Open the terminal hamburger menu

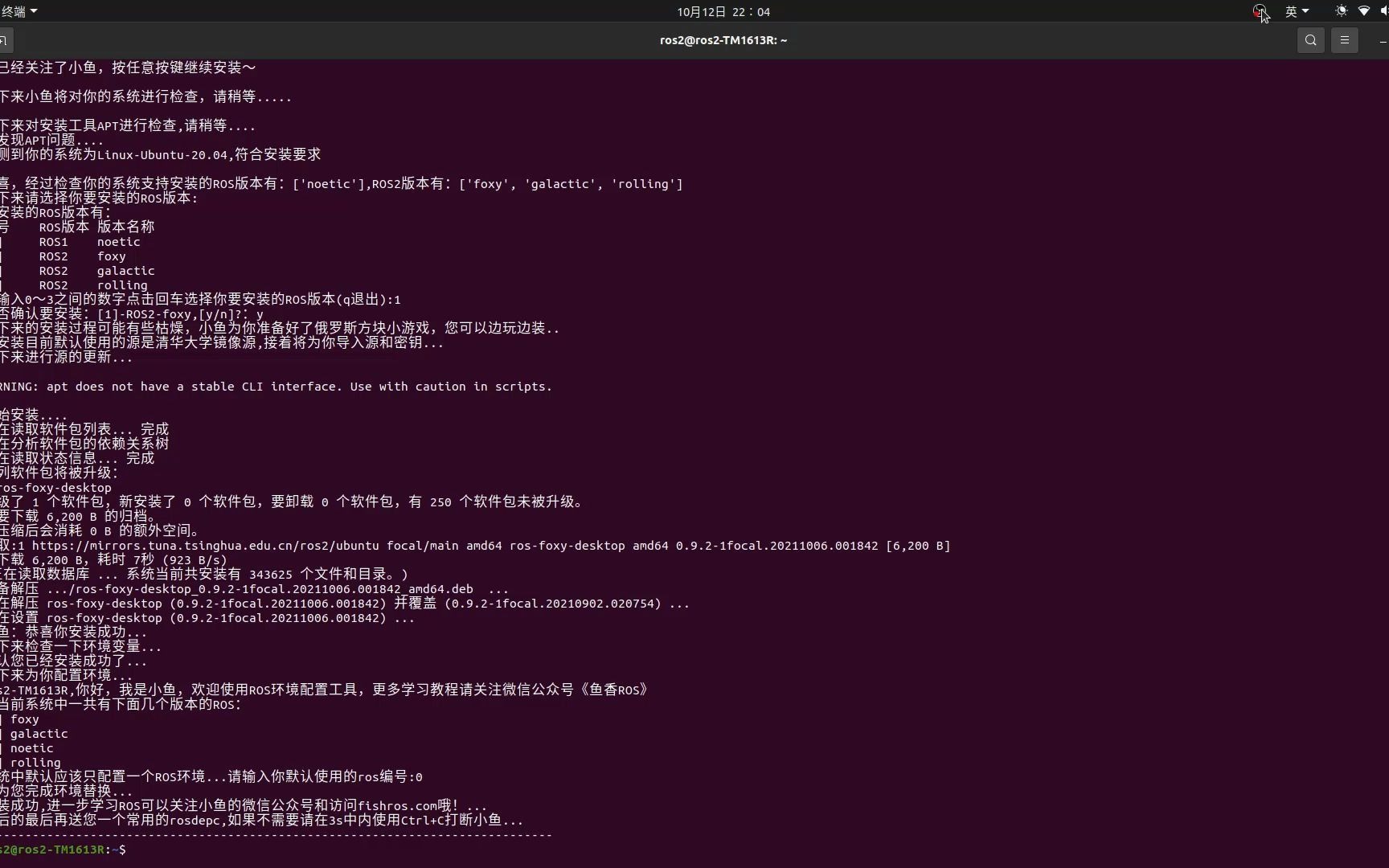[1345, 39]
